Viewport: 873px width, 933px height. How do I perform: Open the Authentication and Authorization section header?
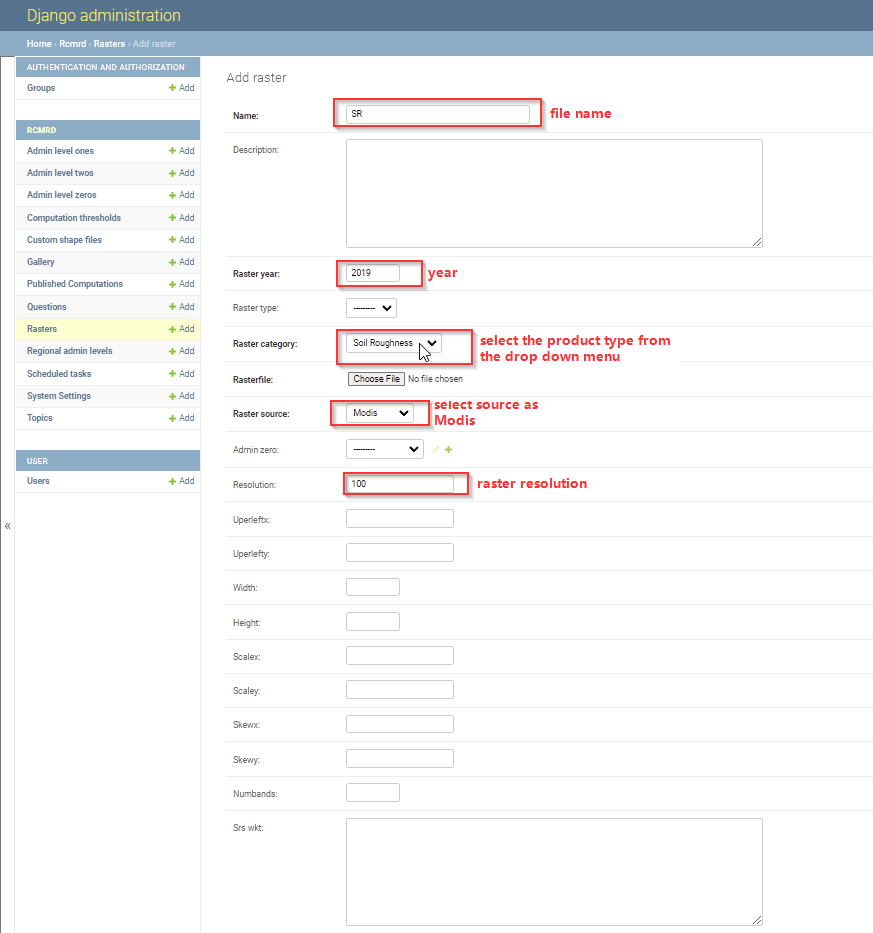click(x=105, y=67)
